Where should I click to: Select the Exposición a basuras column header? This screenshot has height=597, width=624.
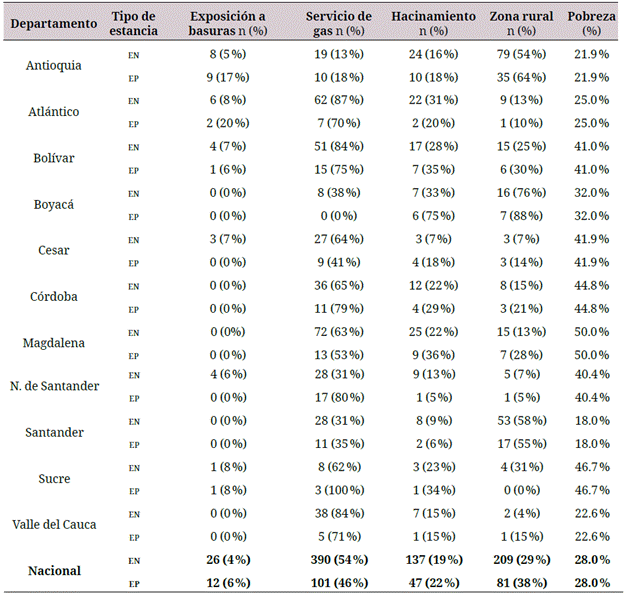[229, 23]
